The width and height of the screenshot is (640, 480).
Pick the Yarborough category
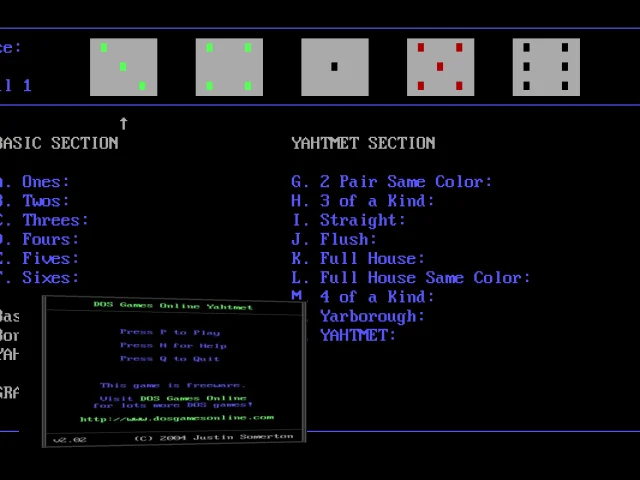coord(372,316)
